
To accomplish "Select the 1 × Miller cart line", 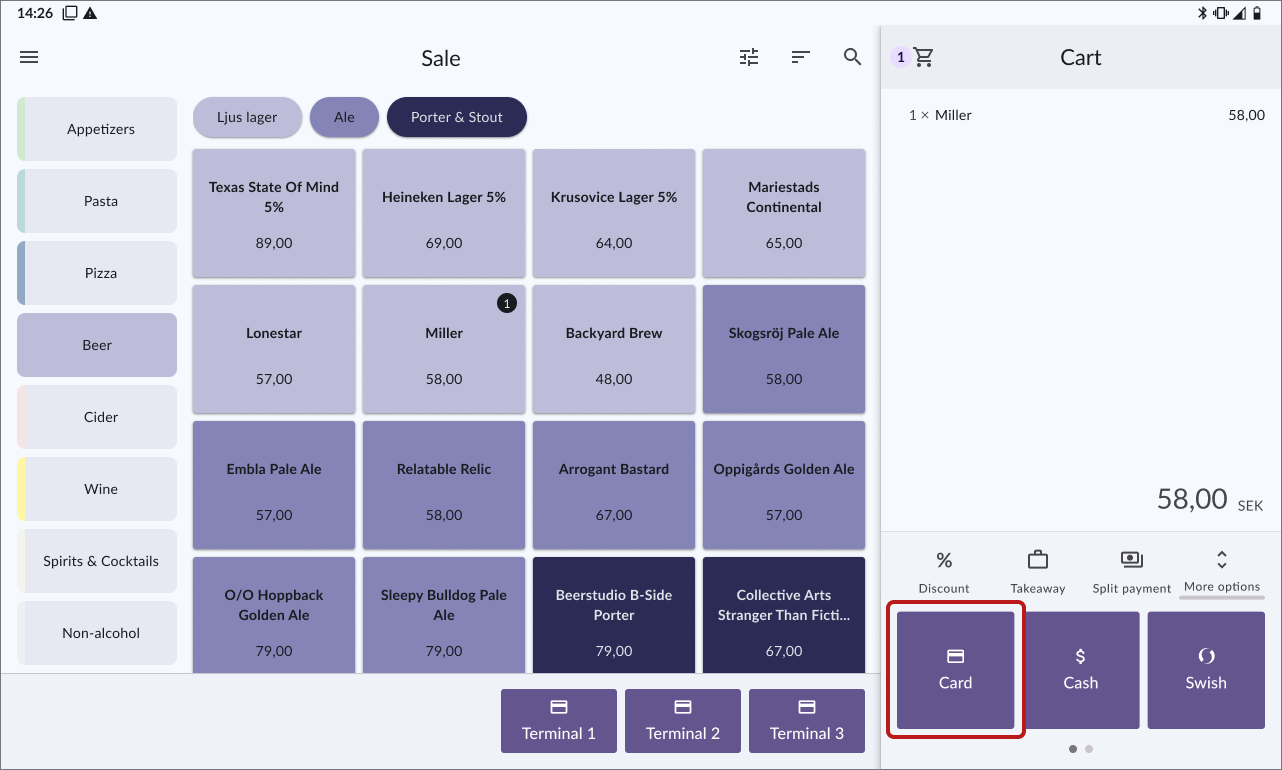I will tap(1081, 115).
